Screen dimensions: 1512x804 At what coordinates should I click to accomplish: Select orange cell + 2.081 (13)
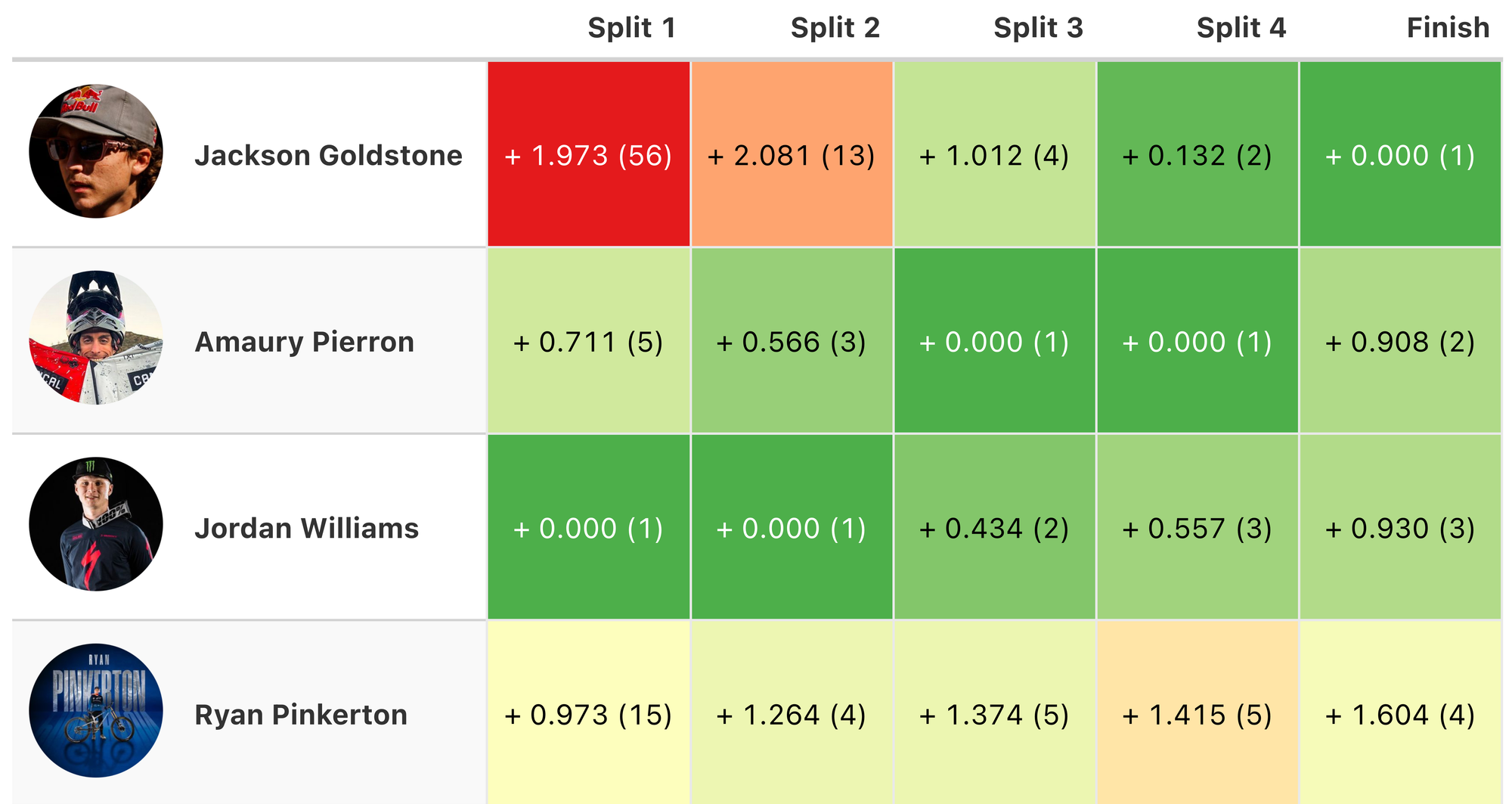point(792,156)
